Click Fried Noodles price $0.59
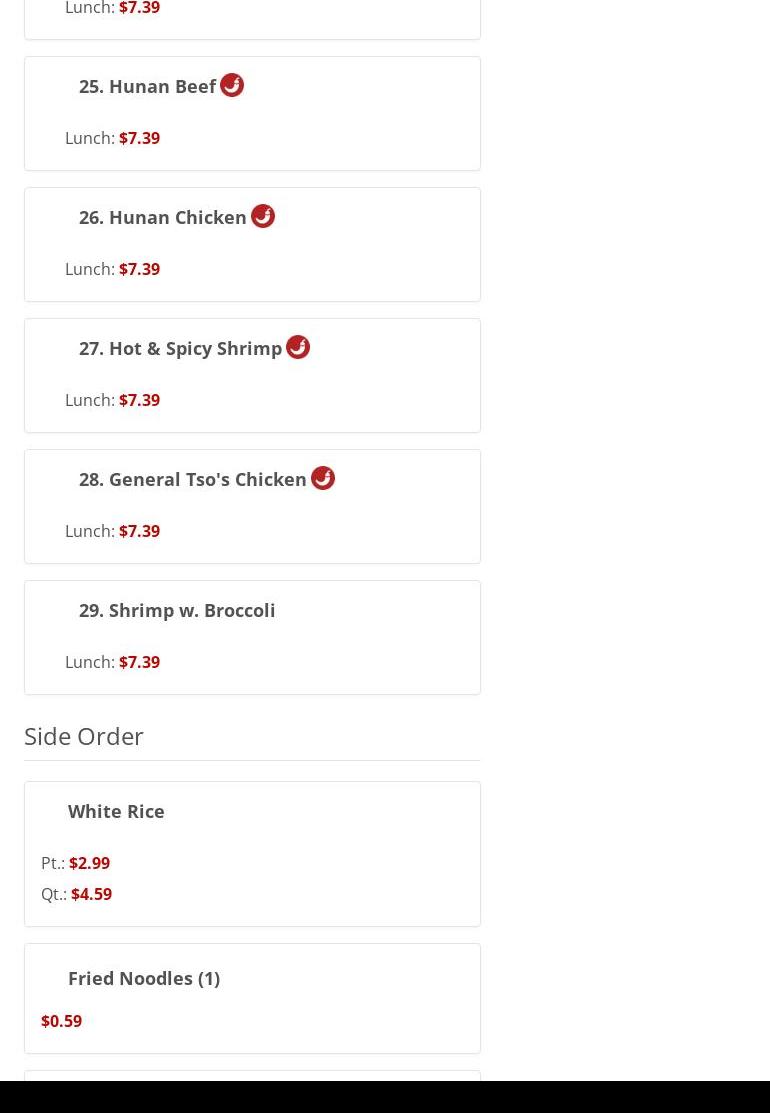Image resolution: width=770 pixels, height=1113 pixels. (x=61, y=1021)
